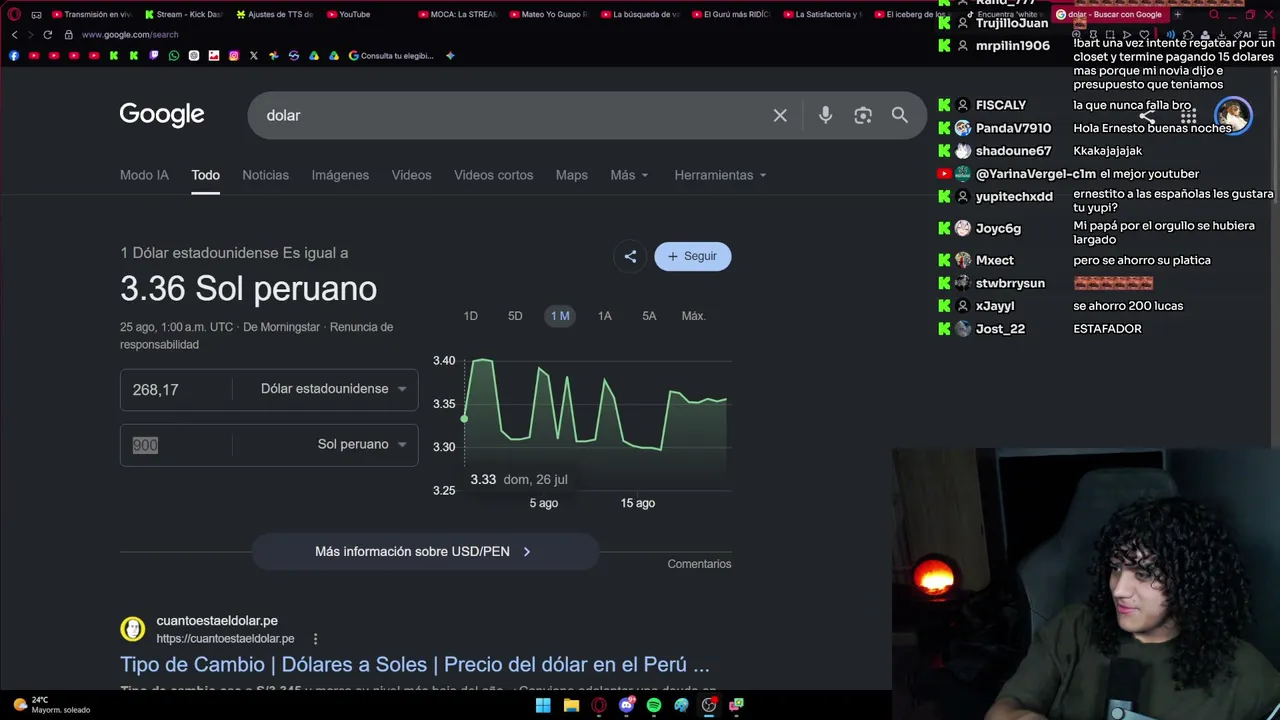Open Spotify from the taskbar

(x=654, y=705)
